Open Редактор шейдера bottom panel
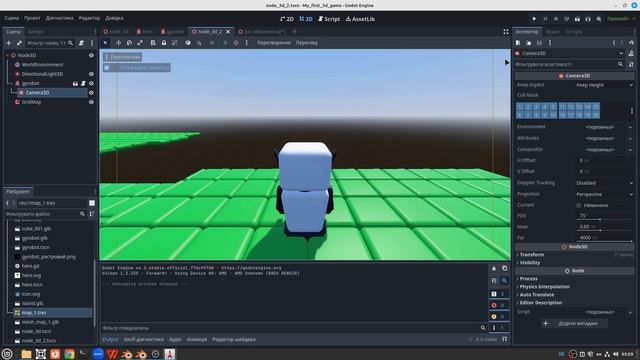Screen dimensions: 640x360 pos(234,339)
